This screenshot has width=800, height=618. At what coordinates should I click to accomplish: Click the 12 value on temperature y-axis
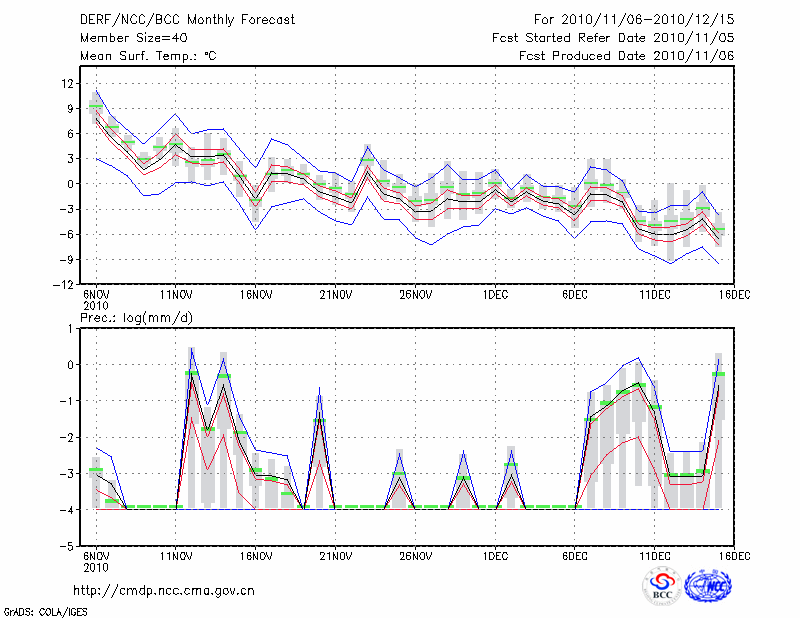point(68,83)
